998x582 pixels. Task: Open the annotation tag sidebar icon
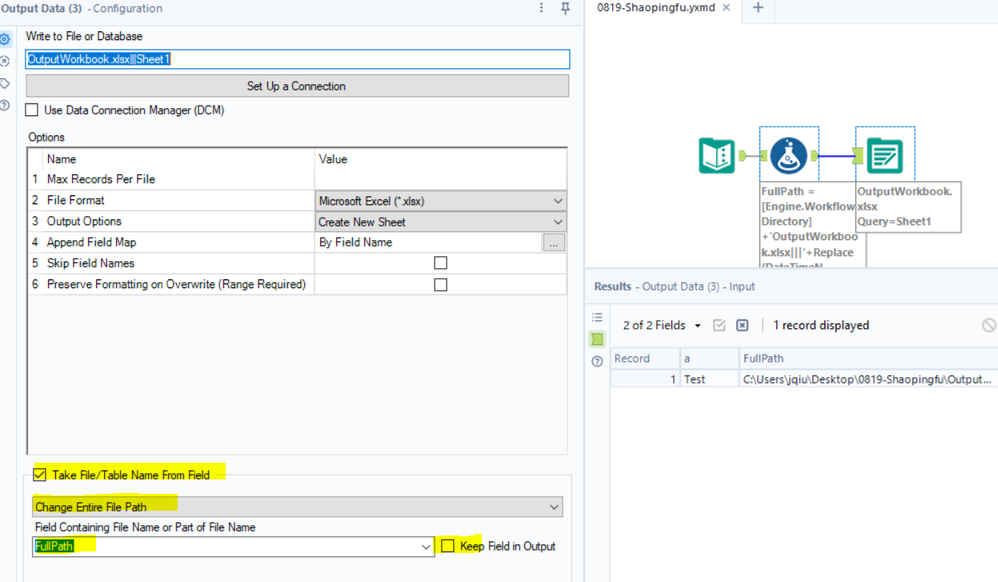point(4,83)
